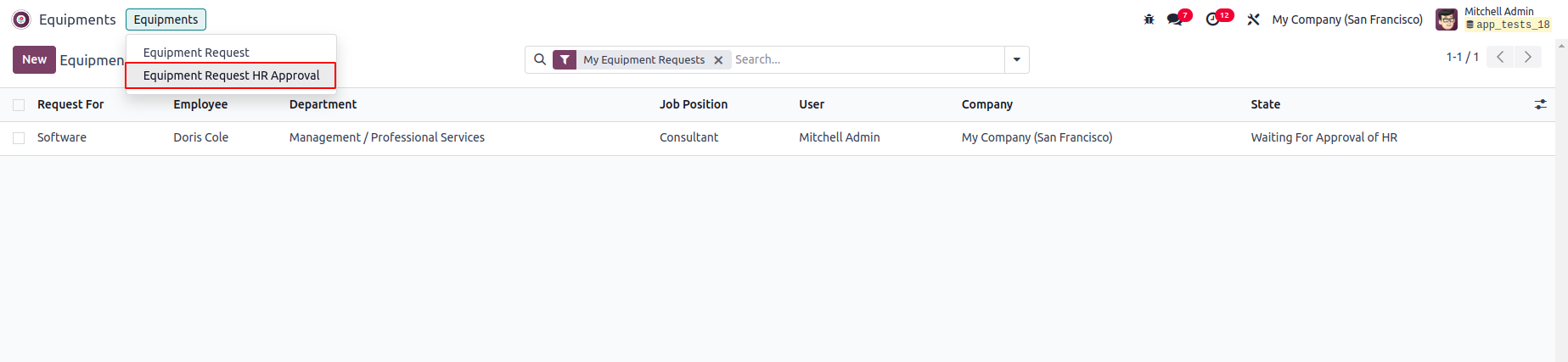
Task: Click into the Search input field
Action: point(866,60)
